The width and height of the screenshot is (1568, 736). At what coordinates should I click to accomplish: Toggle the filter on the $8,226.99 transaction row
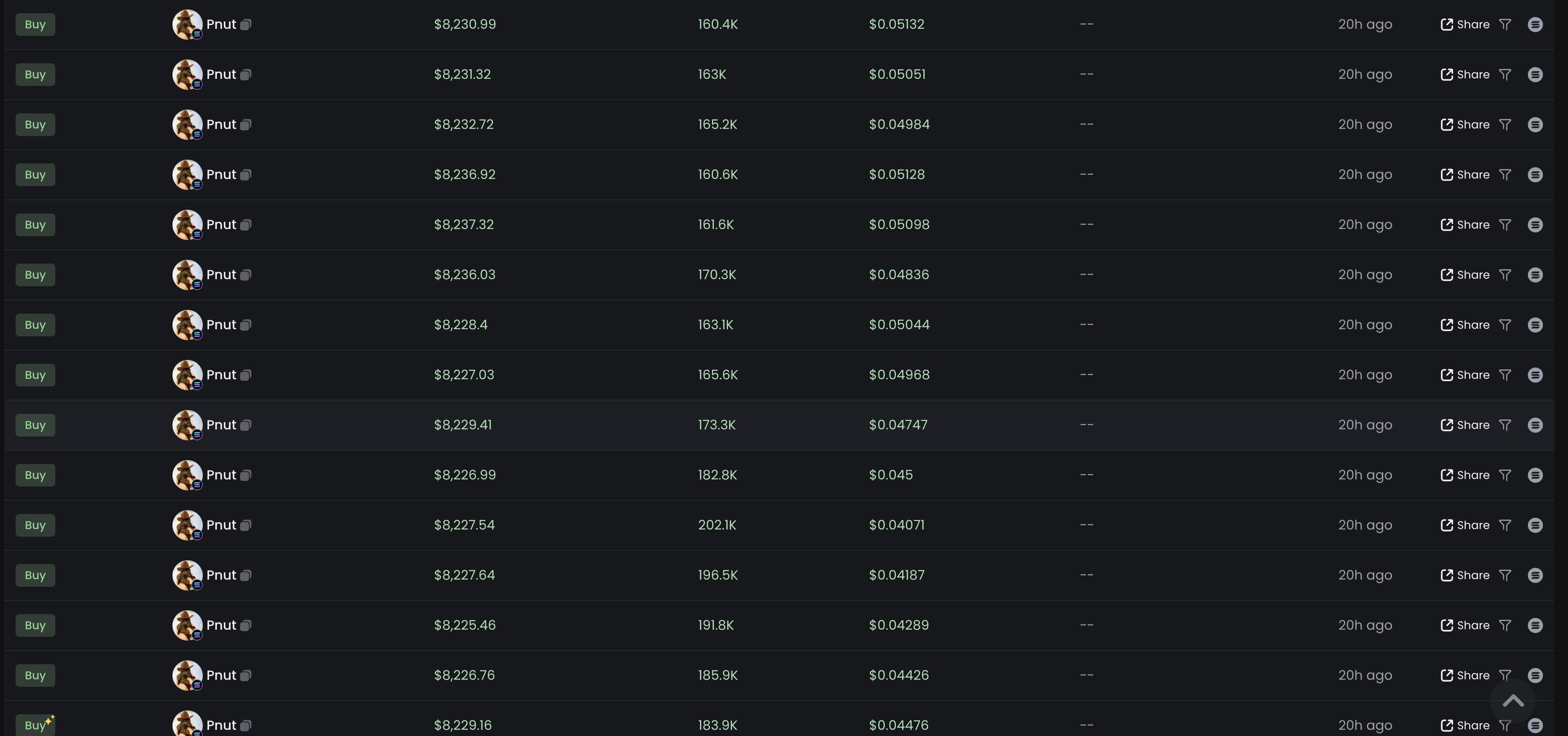coord(1506,475)
